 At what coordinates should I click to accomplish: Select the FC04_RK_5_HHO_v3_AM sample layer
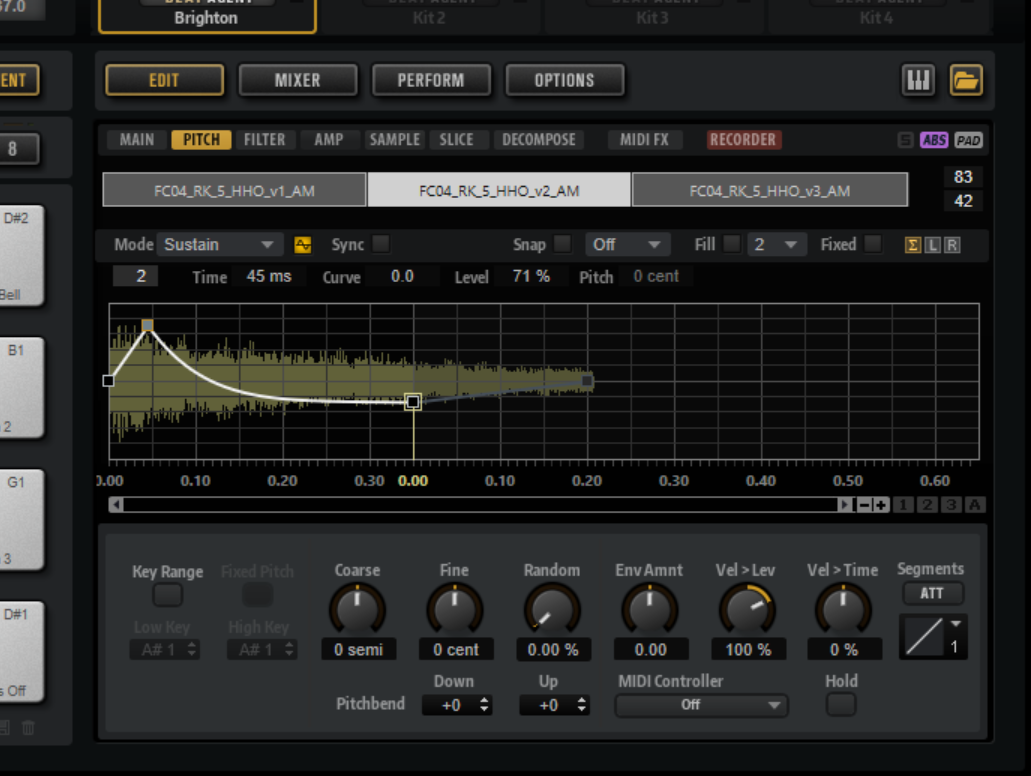tap(770, 191)
